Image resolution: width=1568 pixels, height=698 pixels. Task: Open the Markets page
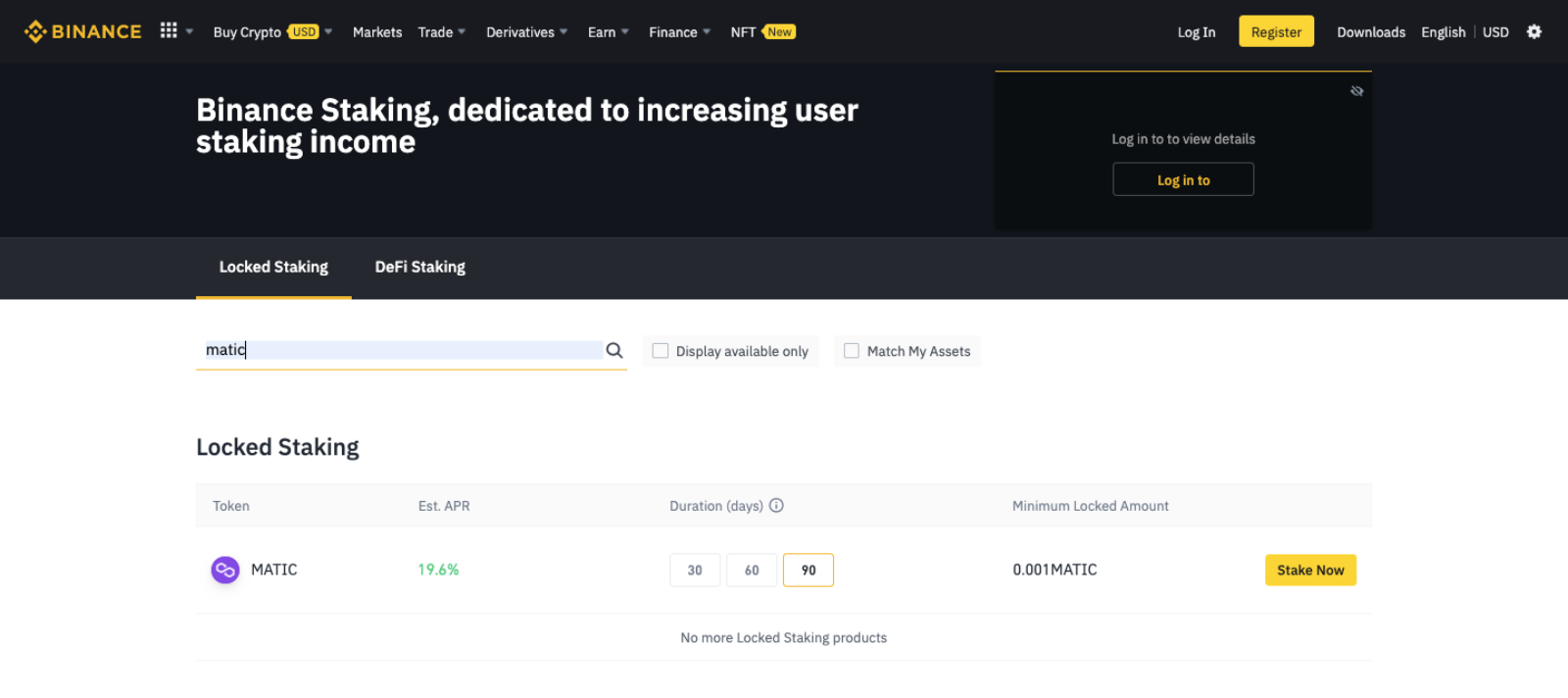tap(377, 32)
